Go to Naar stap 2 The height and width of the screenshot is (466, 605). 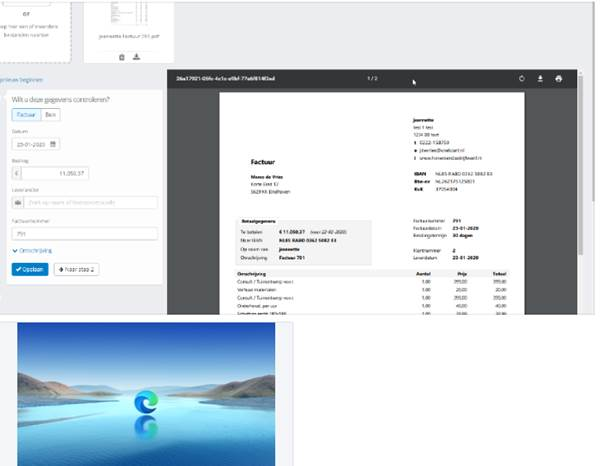tap(76, 269)
